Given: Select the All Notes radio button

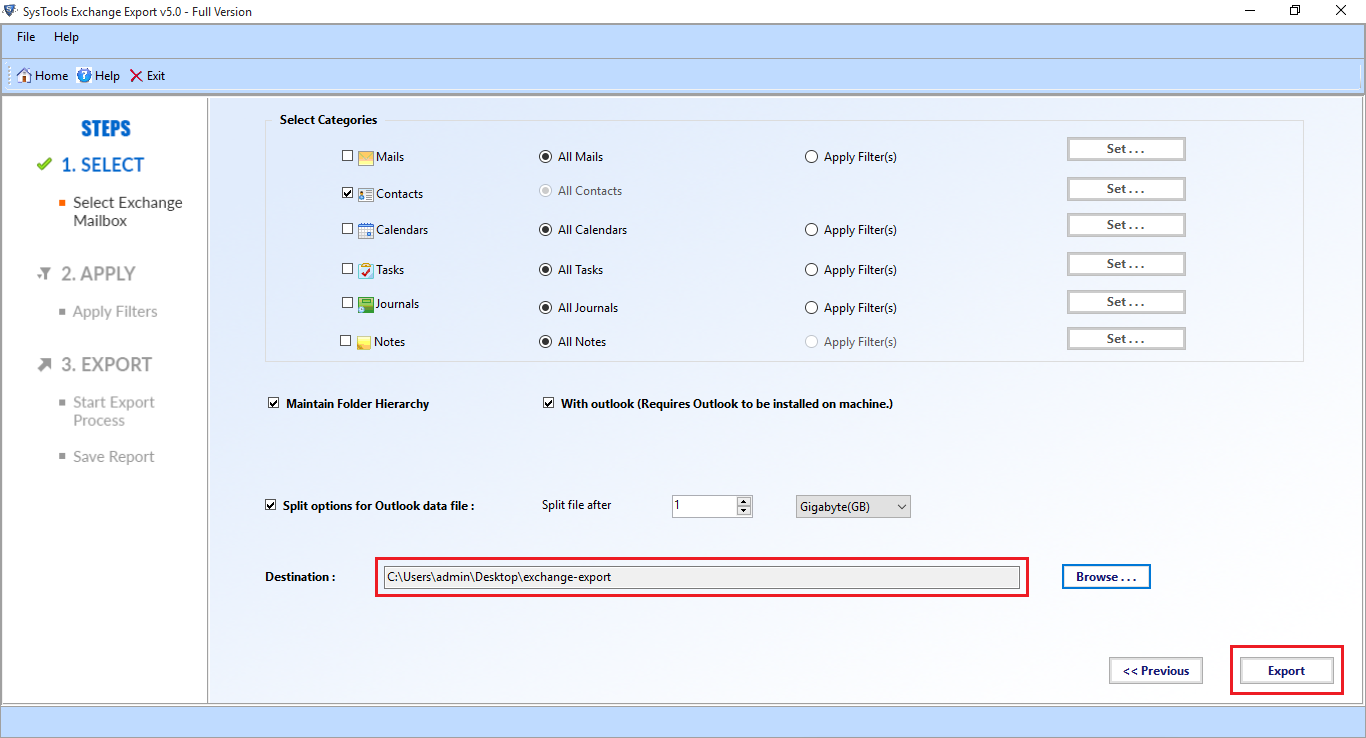Looking at the screenshot, I should coord(545,342).
